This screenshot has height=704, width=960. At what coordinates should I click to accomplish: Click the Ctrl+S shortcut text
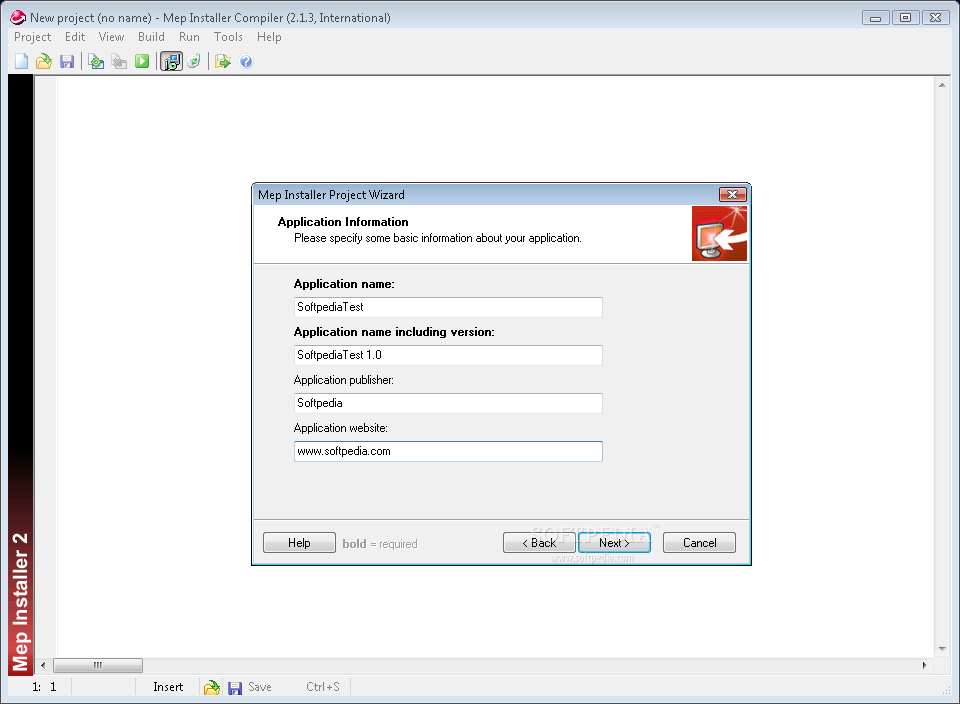[323, 687]
